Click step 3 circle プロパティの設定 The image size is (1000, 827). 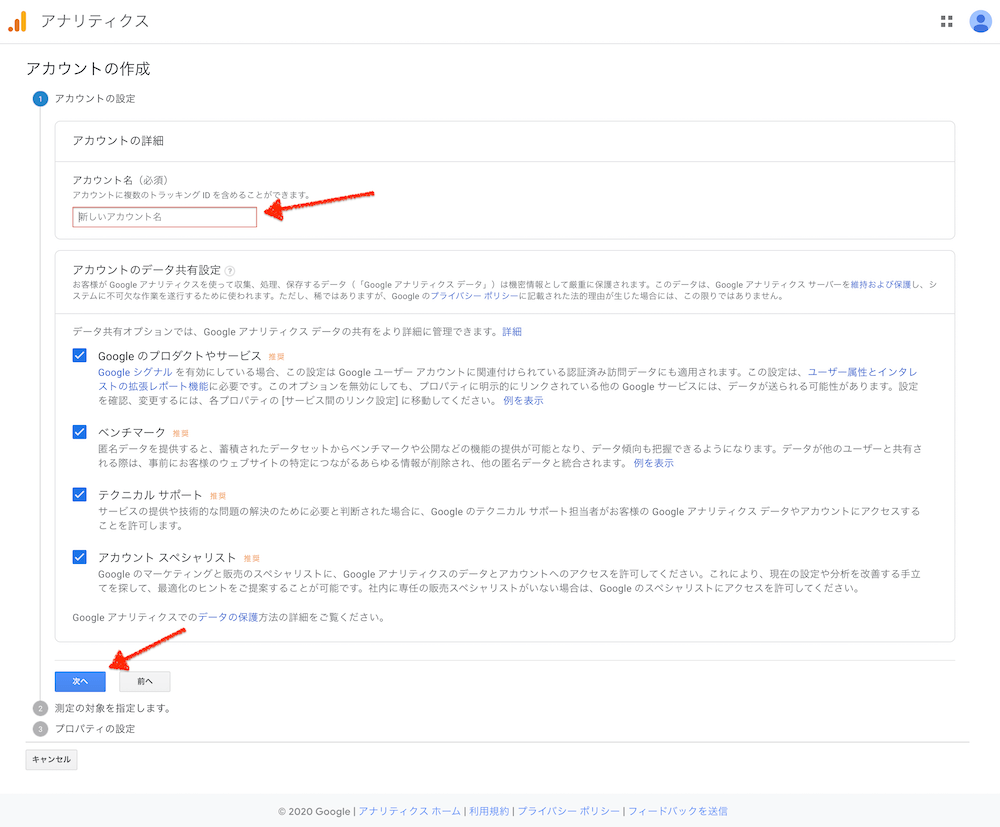pos(40,729)
